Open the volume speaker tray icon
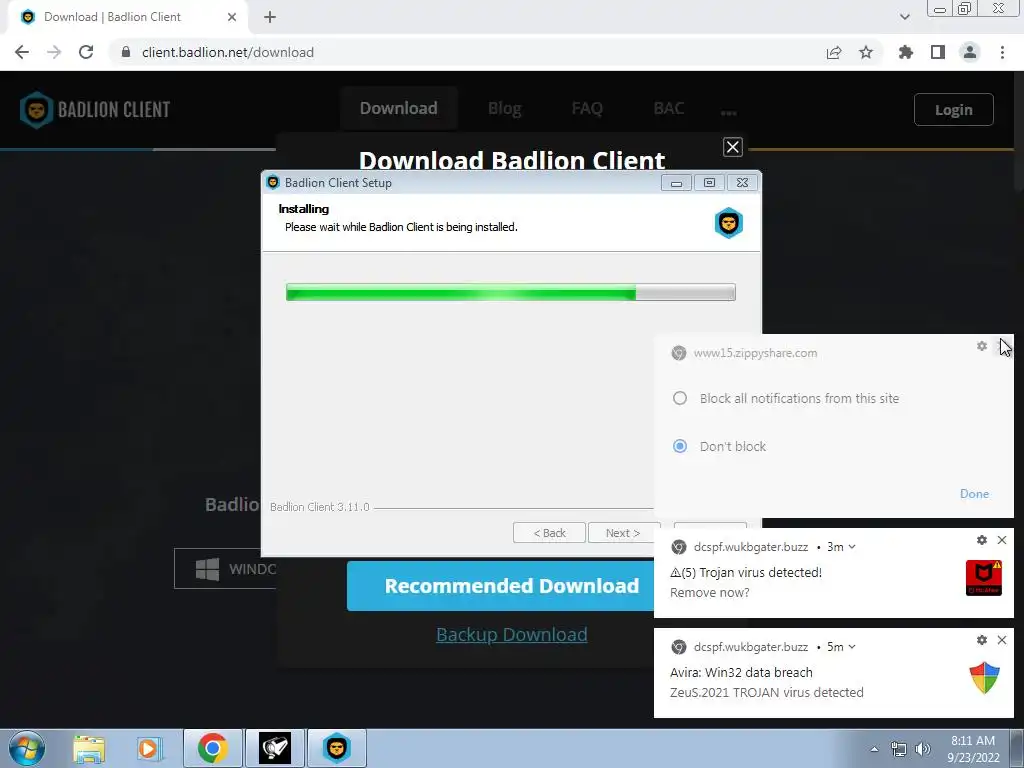 (923, 749)
